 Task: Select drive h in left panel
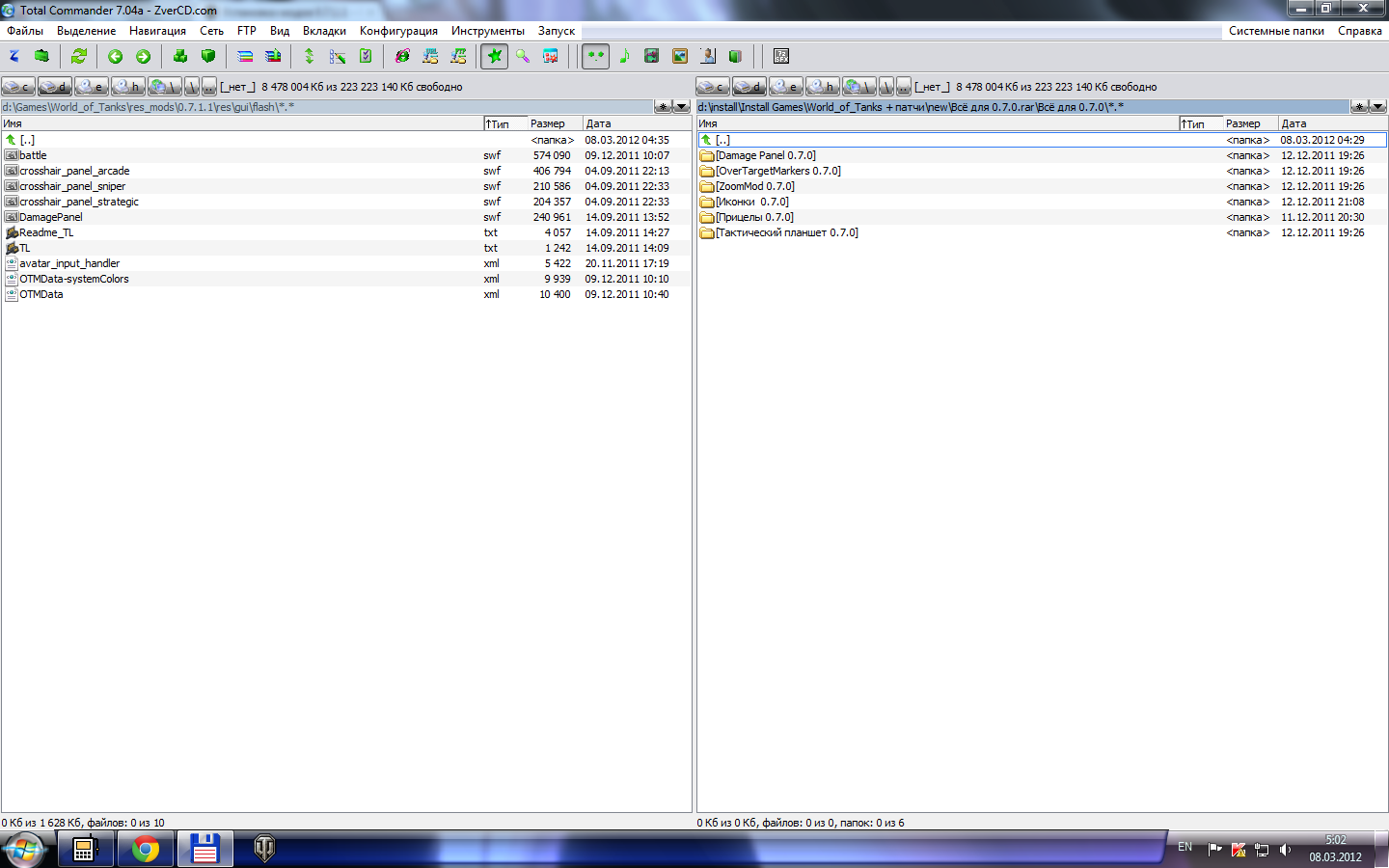point(128,87)
